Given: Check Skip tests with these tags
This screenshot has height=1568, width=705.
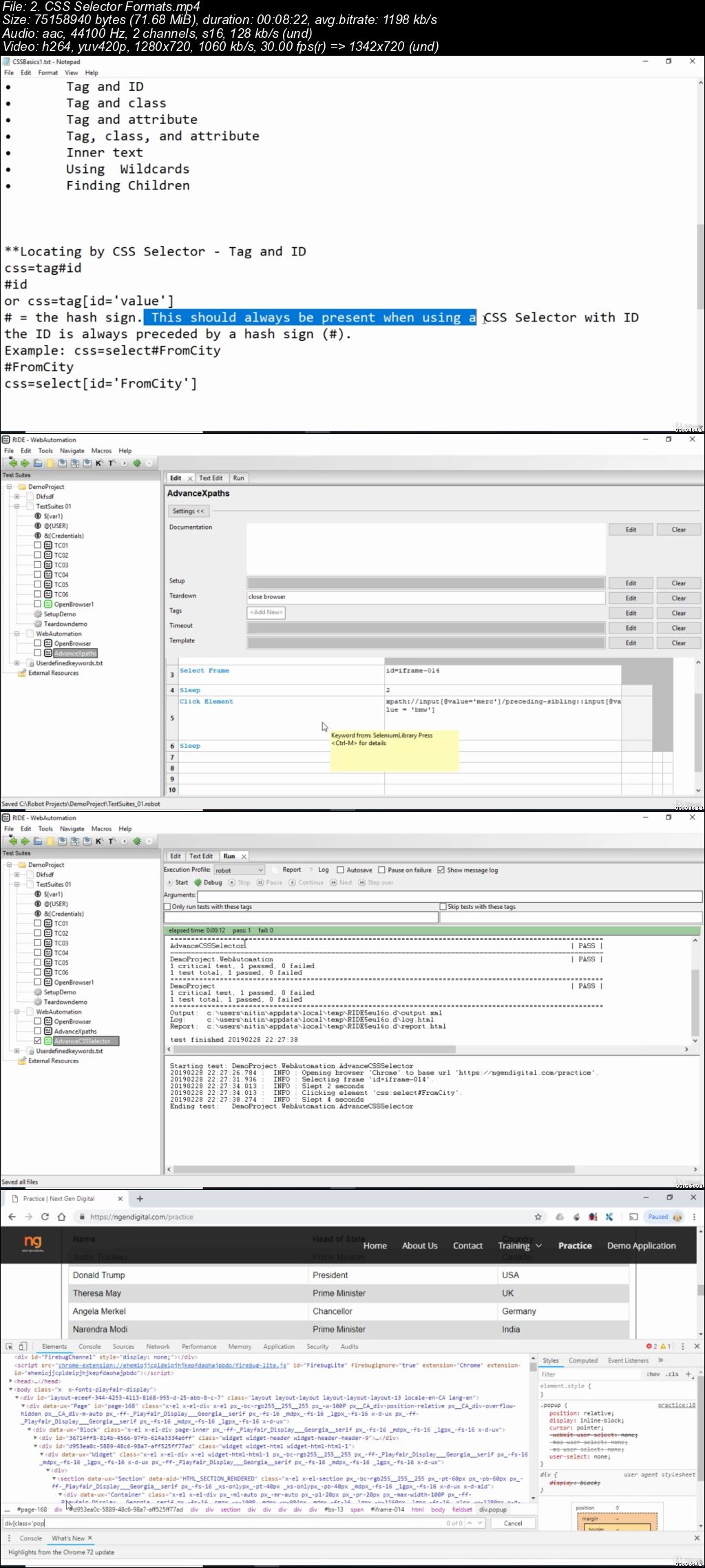Looking at the screenshot, I should point(443,907).
